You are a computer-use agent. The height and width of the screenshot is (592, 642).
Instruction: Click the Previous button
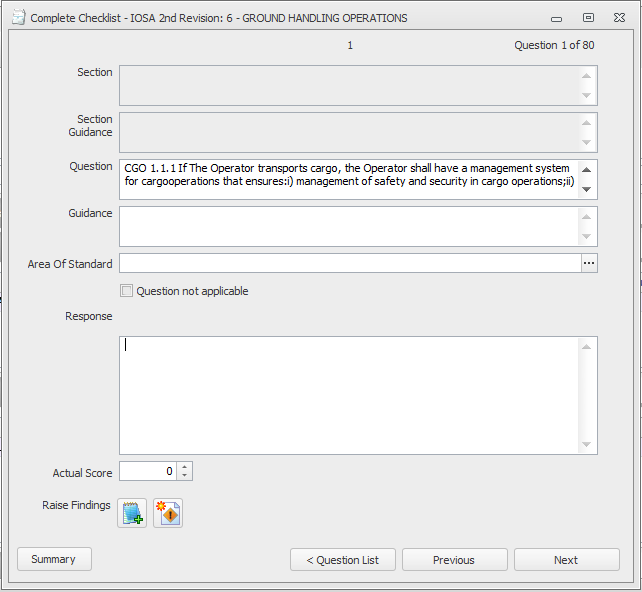point(454,560)
